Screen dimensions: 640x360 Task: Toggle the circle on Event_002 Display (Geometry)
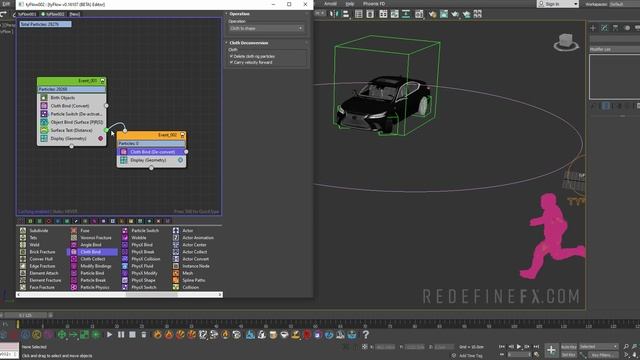[180, 160]
